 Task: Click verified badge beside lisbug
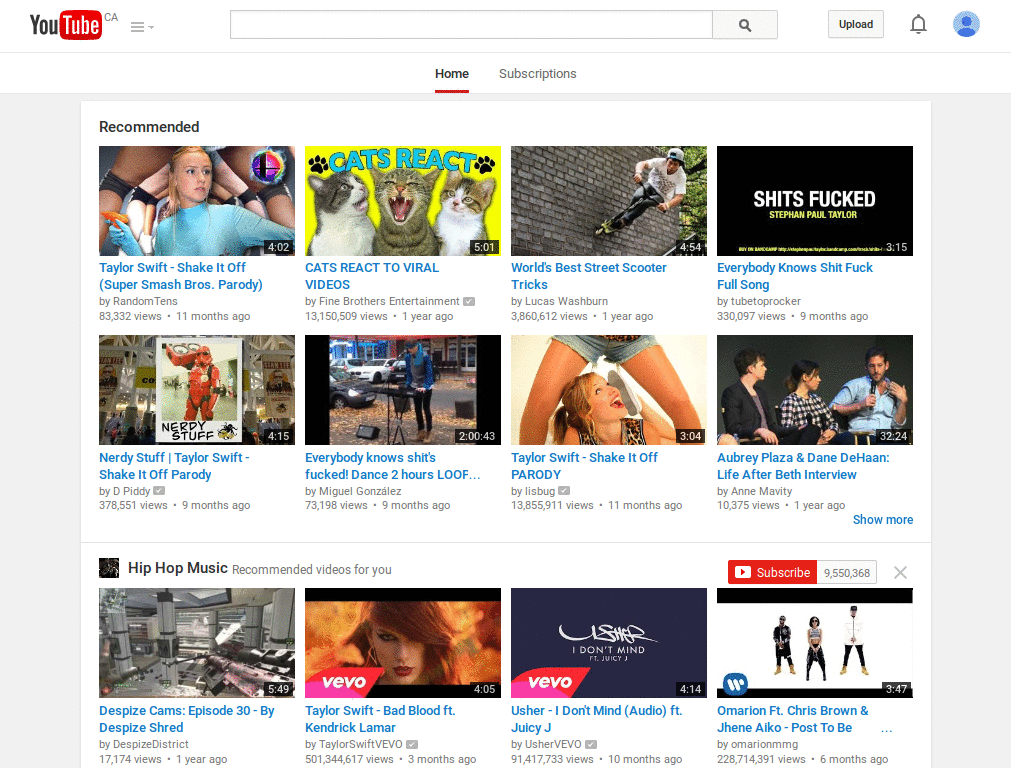pyautogui.click(x=564, y=490)
